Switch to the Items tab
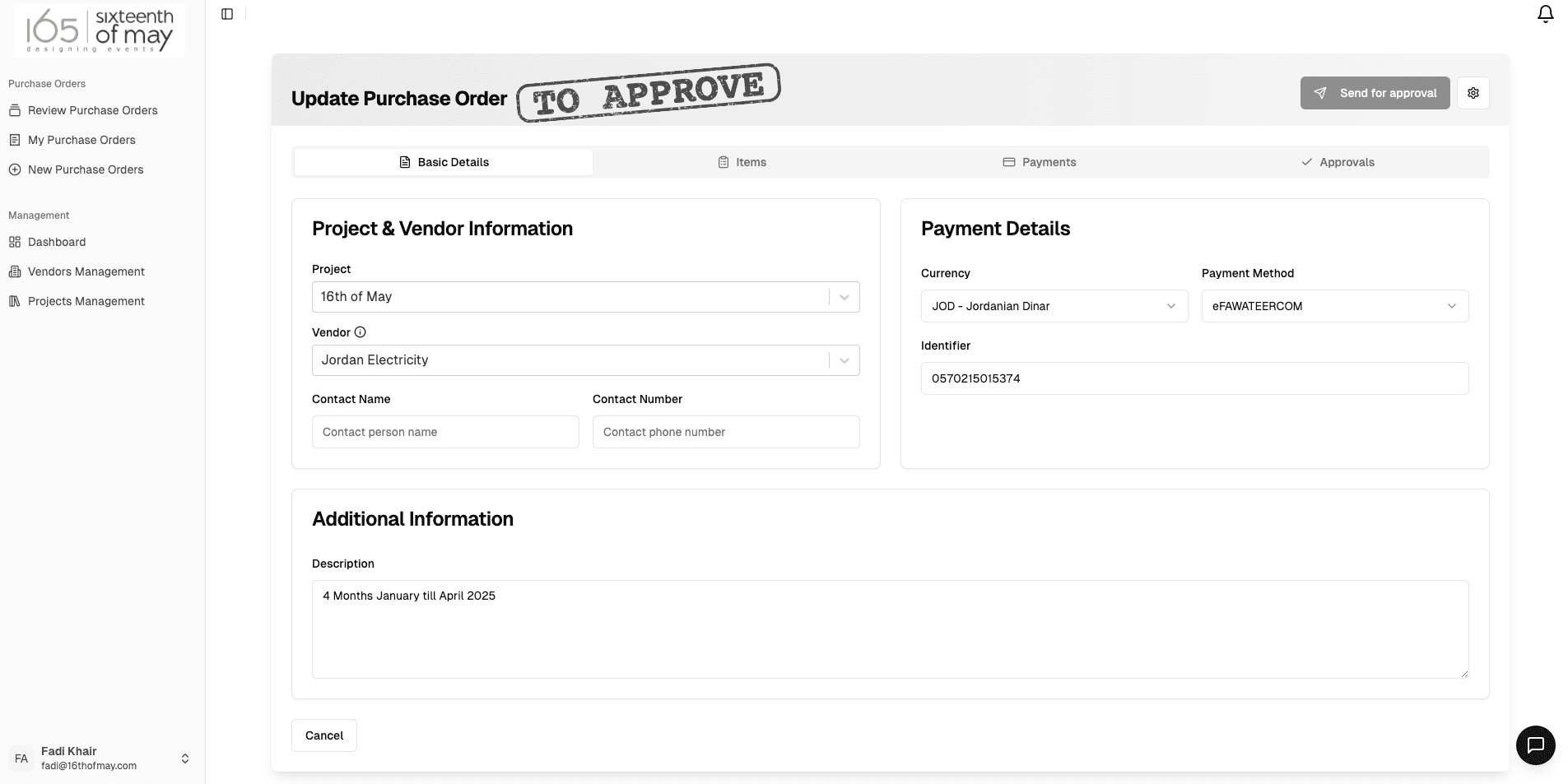1568x784 pixels. tap(742, 162)
